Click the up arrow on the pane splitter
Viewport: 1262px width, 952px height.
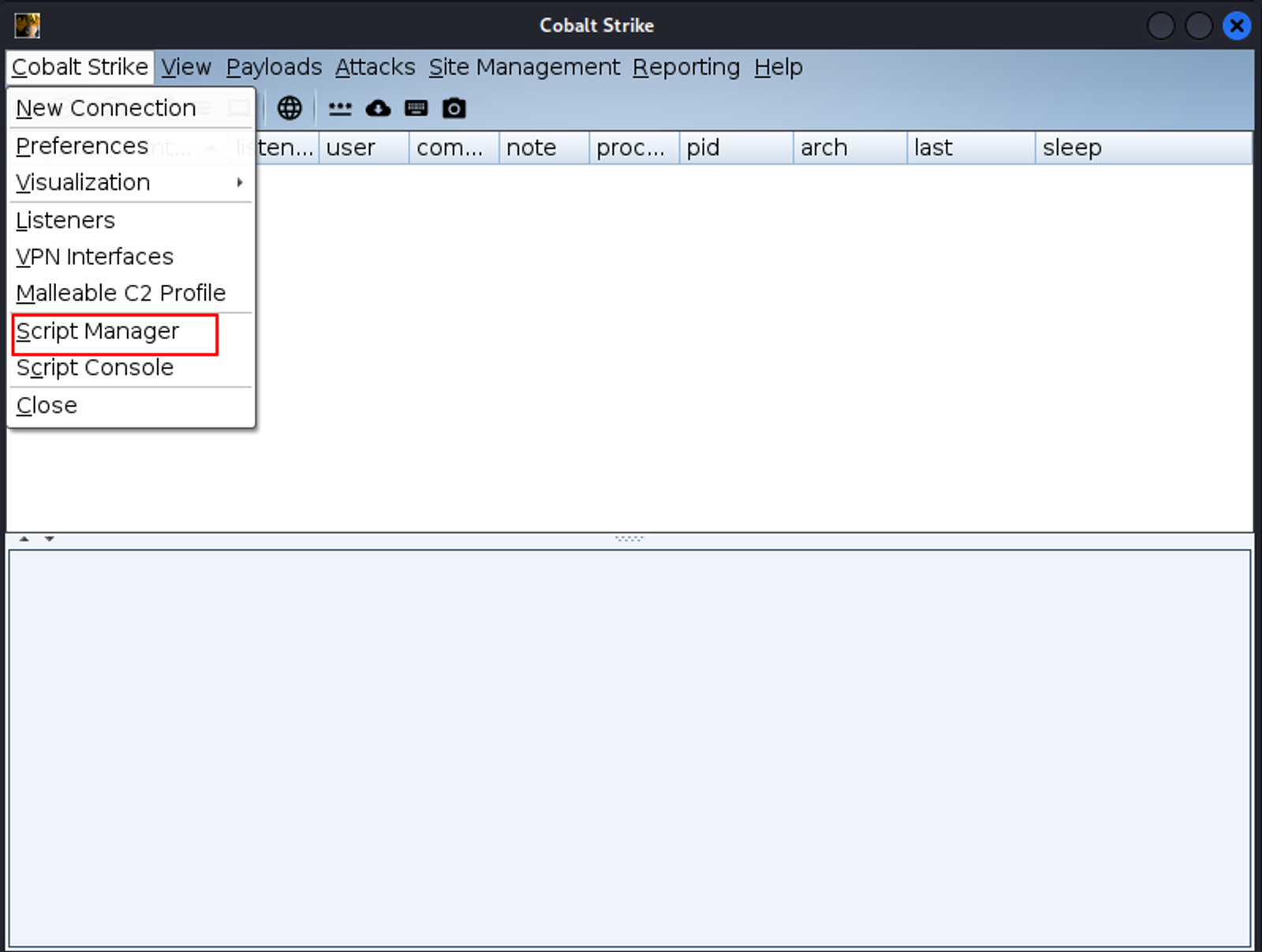[x=24, y=539]
